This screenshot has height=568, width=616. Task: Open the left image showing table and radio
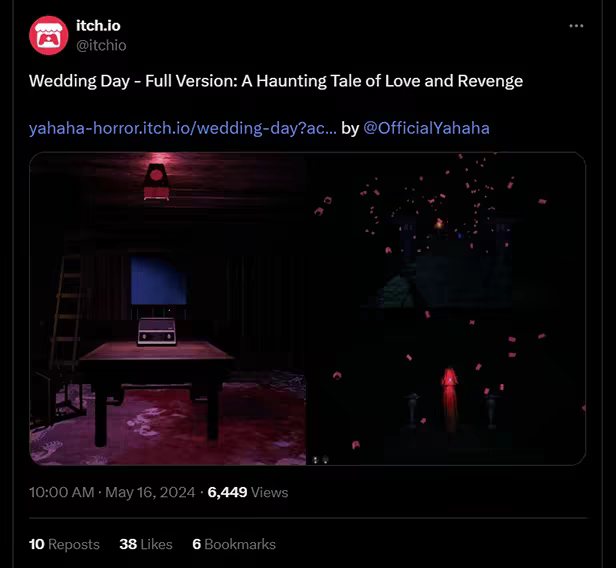point(168,308)
